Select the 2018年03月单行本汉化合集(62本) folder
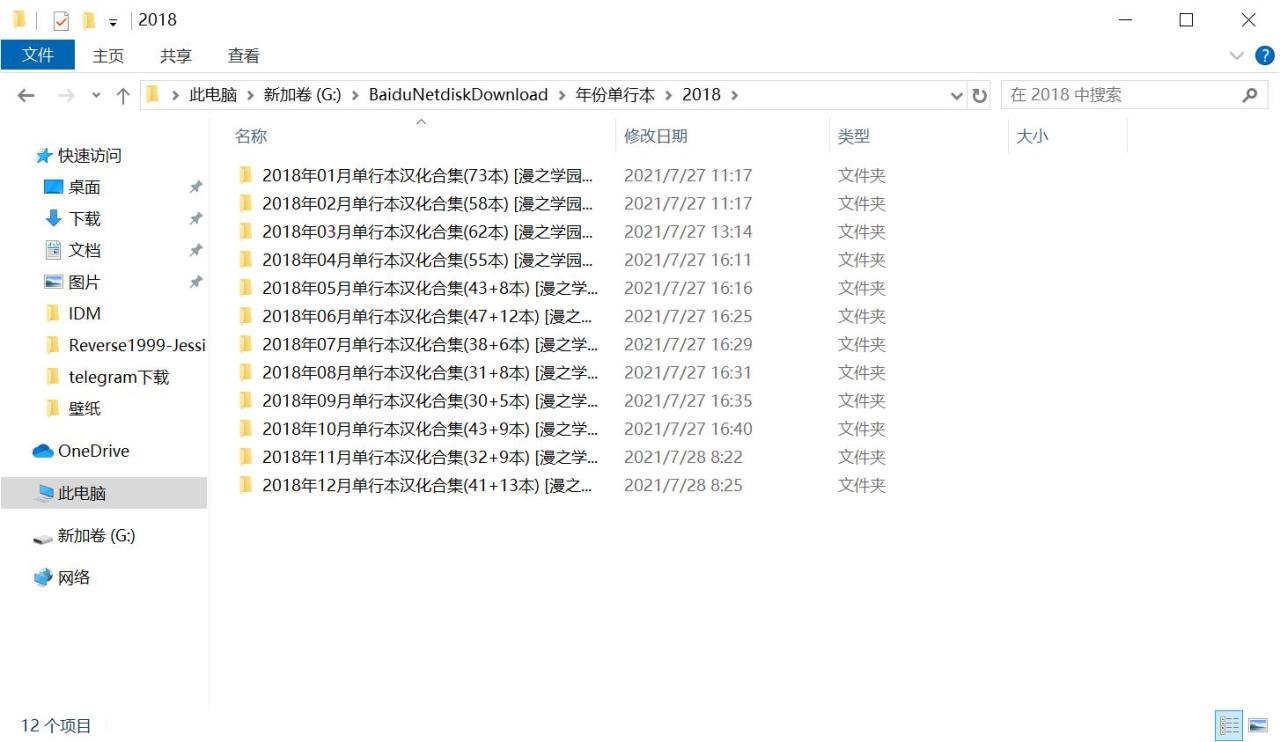Viewport: 1280px width, 742px height. (x=427, y=231)
